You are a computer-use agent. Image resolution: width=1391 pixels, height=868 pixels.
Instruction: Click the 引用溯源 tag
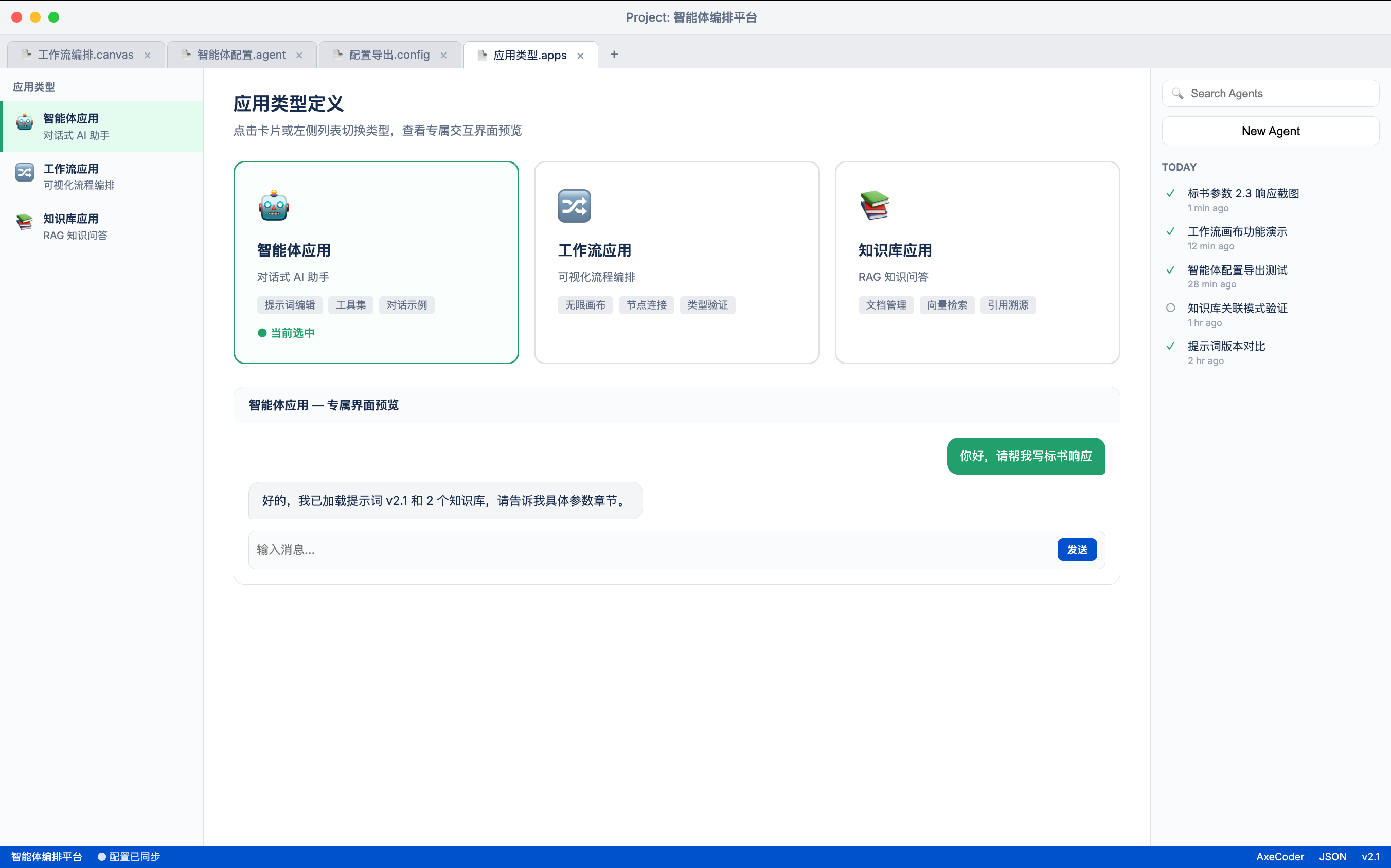(x=1008, y=305)
